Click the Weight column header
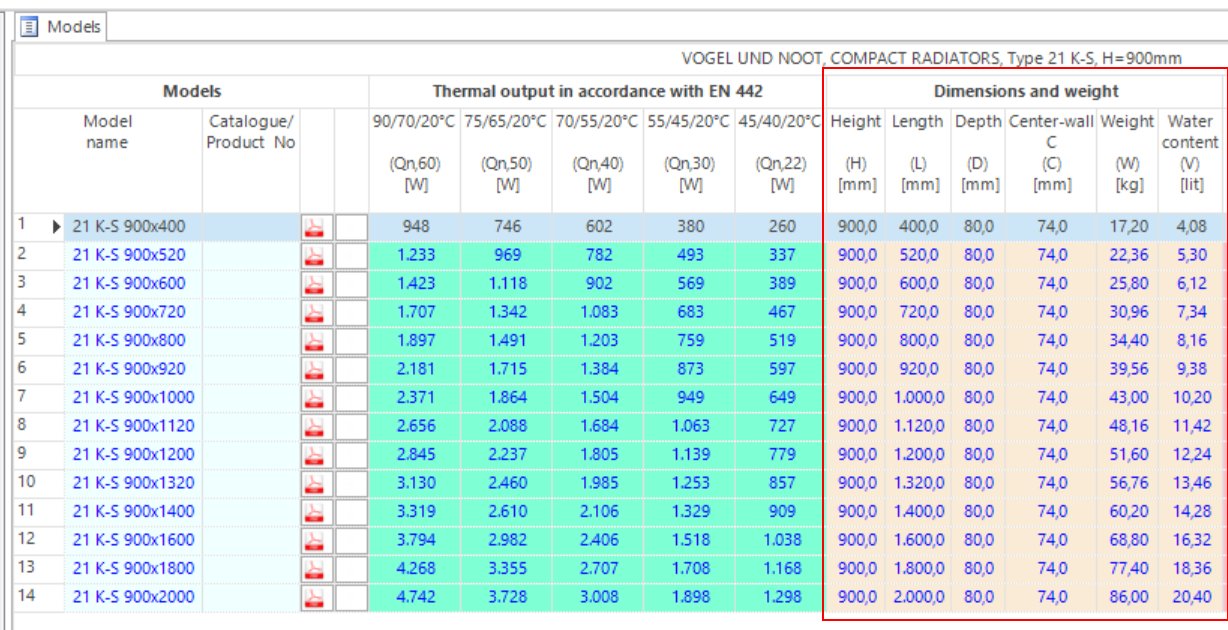 [1127, 158]
